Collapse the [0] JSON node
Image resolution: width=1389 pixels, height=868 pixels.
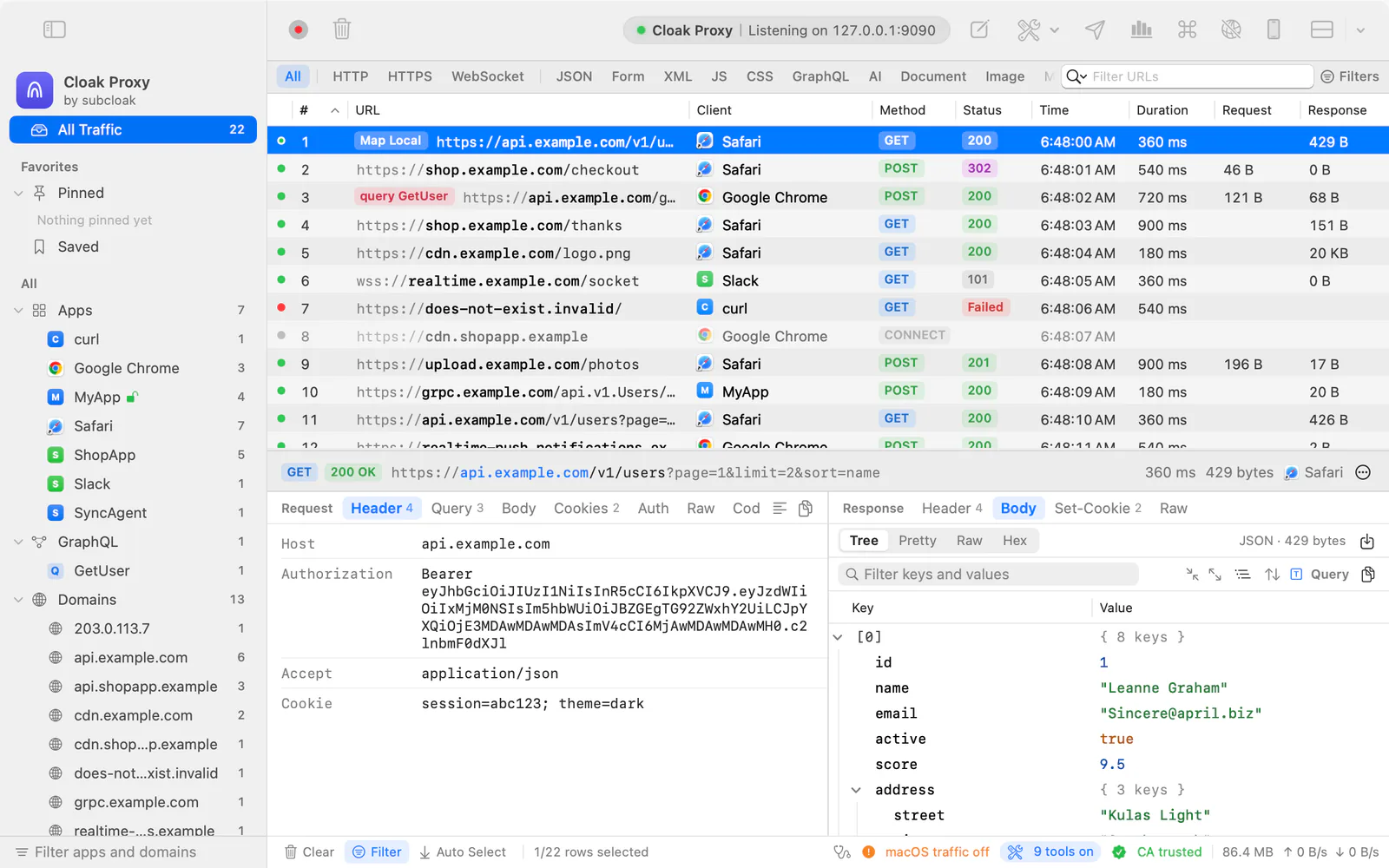(838, 637)
